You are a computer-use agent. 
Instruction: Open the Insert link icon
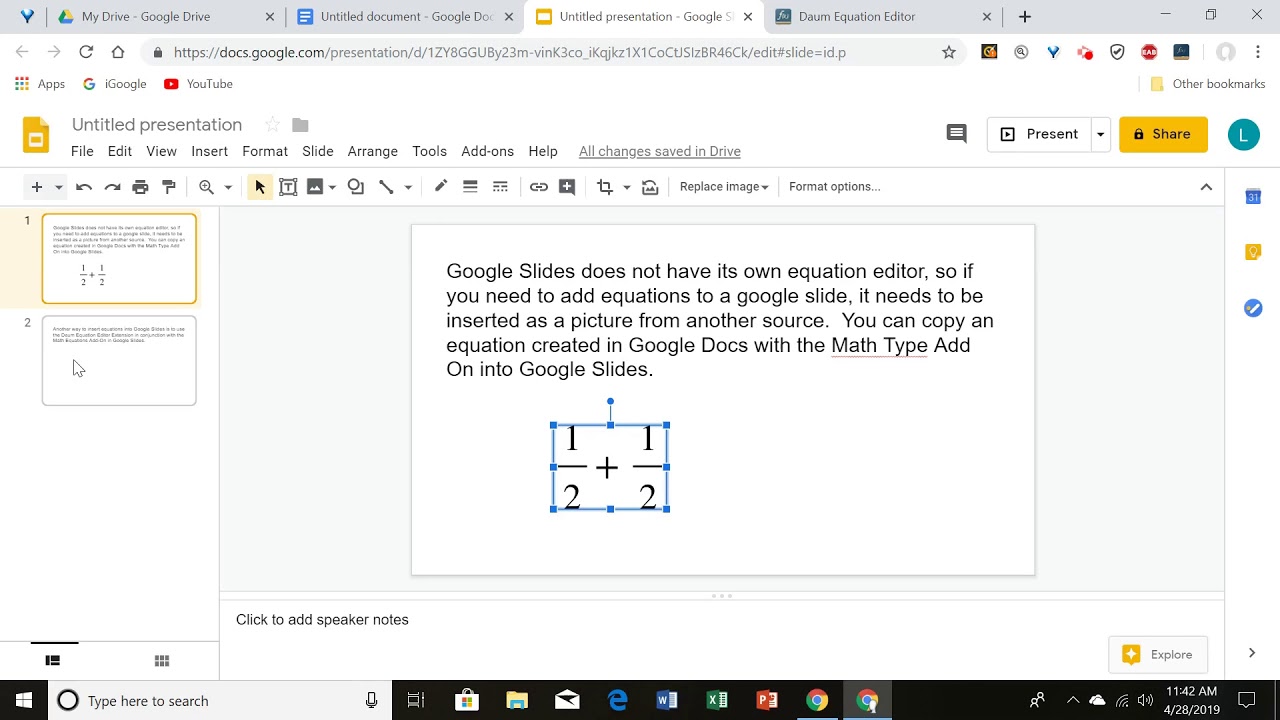(x=539, y=187)
